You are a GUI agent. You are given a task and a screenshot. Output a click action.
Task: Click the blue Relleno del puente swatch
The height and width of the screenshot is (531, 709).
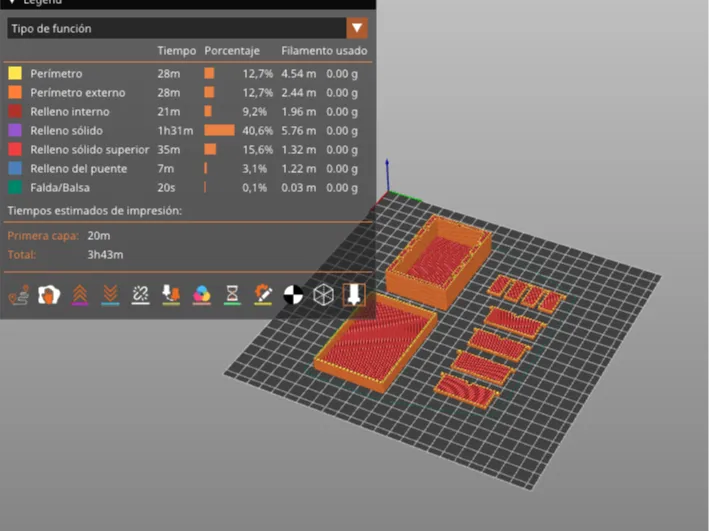click(15, 168)
